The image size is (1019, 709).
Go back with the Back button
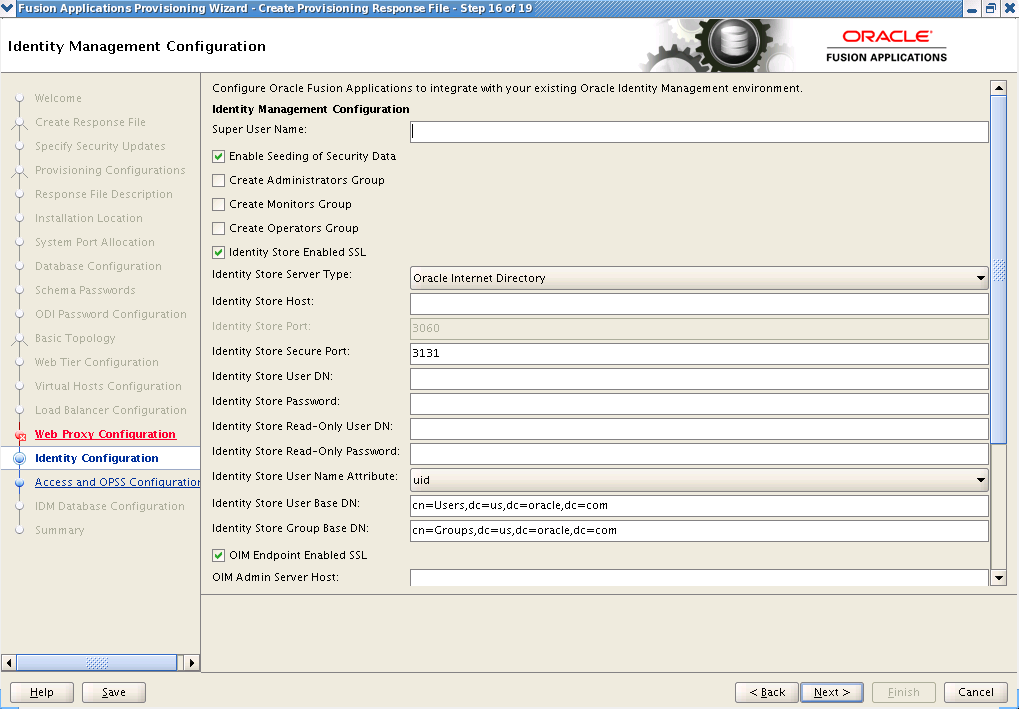pyautogui.click(x=767, y=693)
